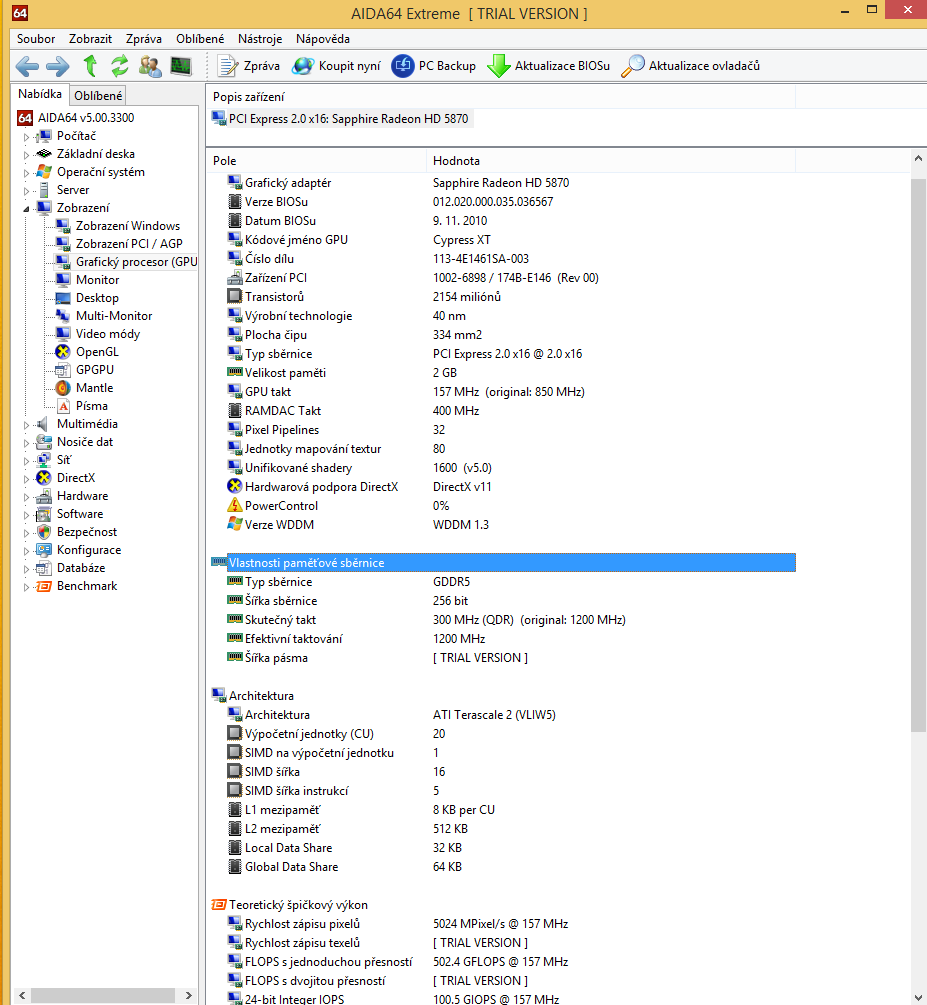Screen dimensions: 927x1005
Task: Click the vertical scrollbar down arrow
Action: point(918,997)
